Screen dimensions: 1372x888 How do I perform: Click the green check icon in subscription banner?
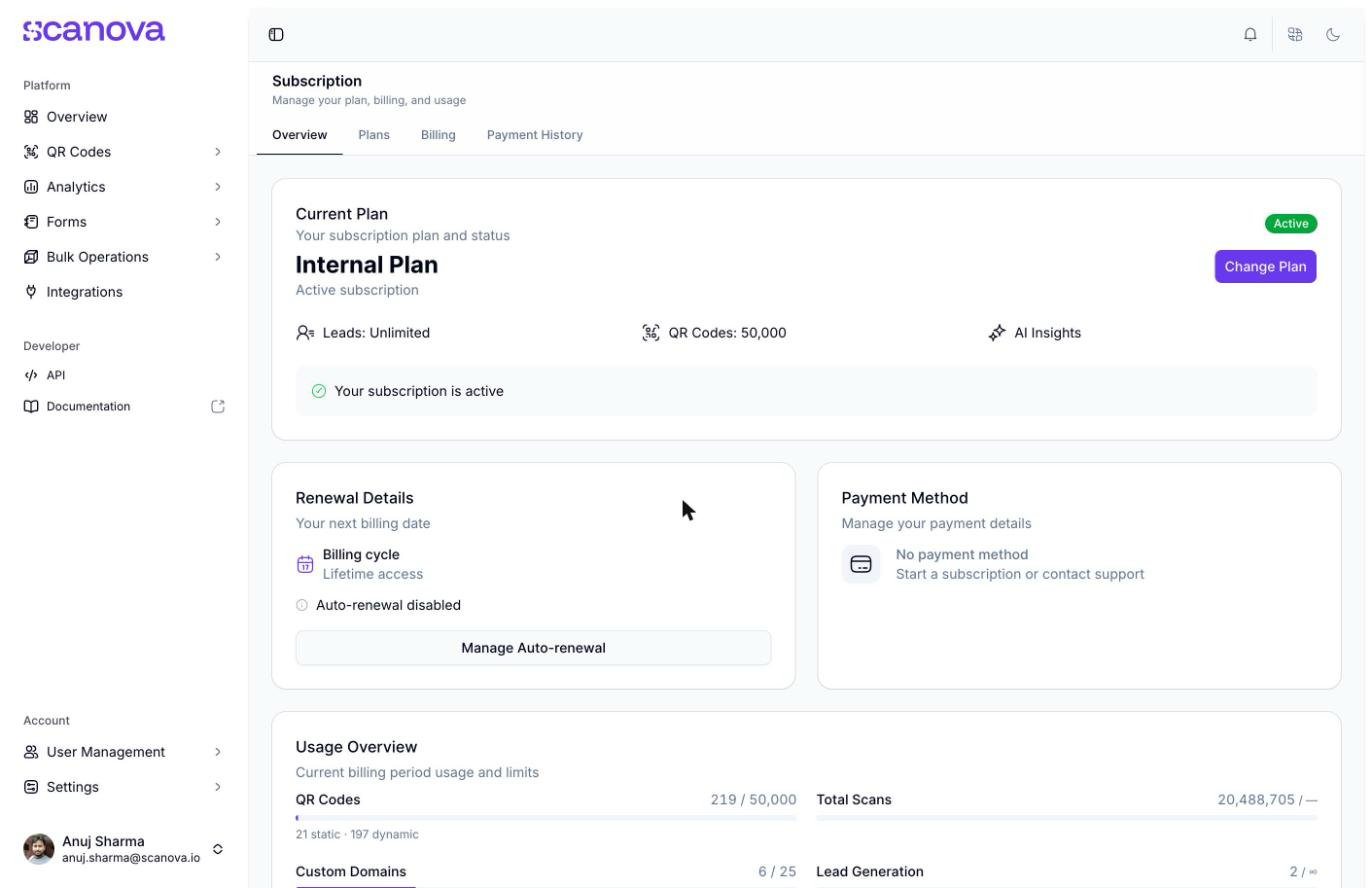(319, 392)
